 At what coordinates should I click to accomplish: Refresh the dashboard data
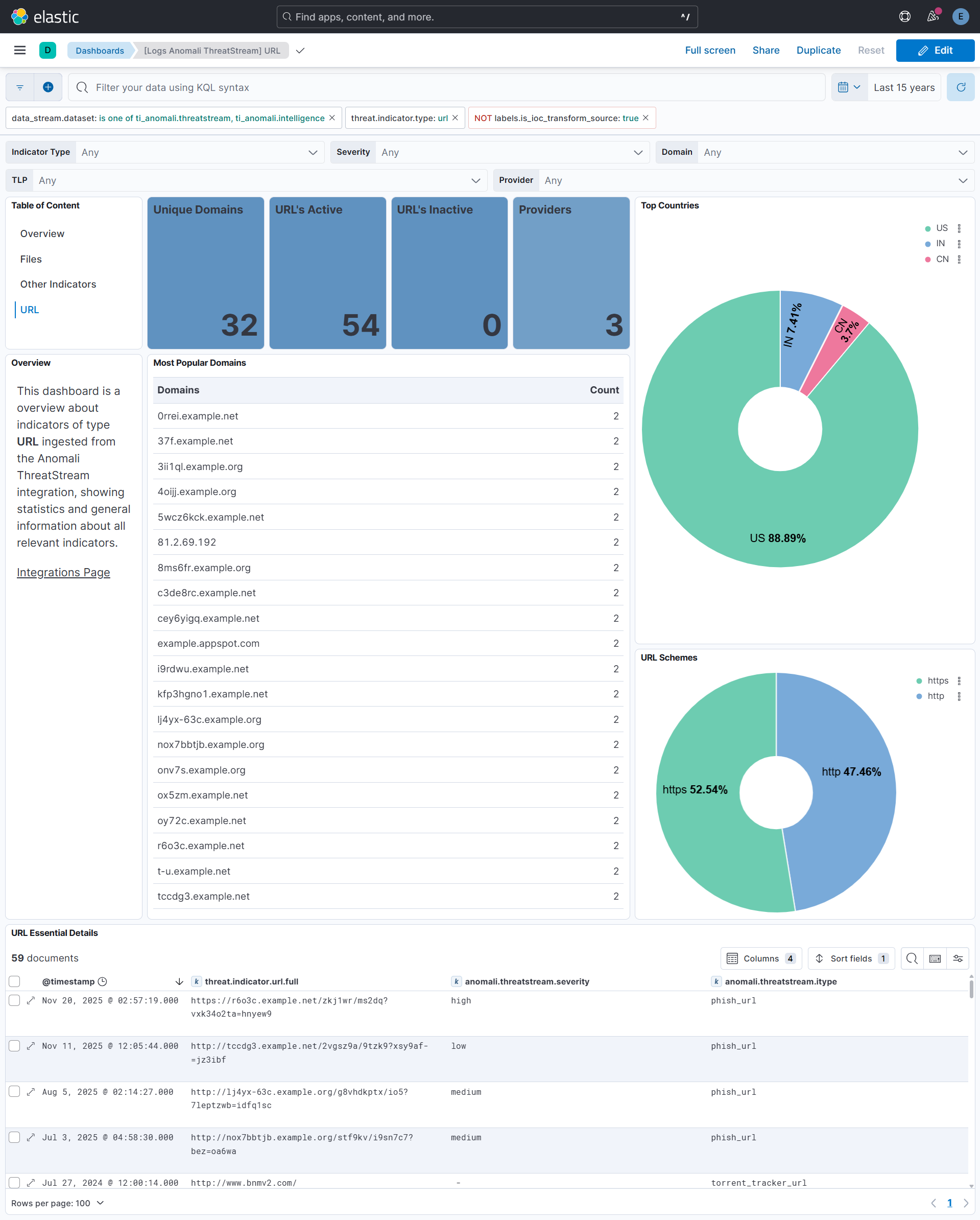(x=960, y=87)
